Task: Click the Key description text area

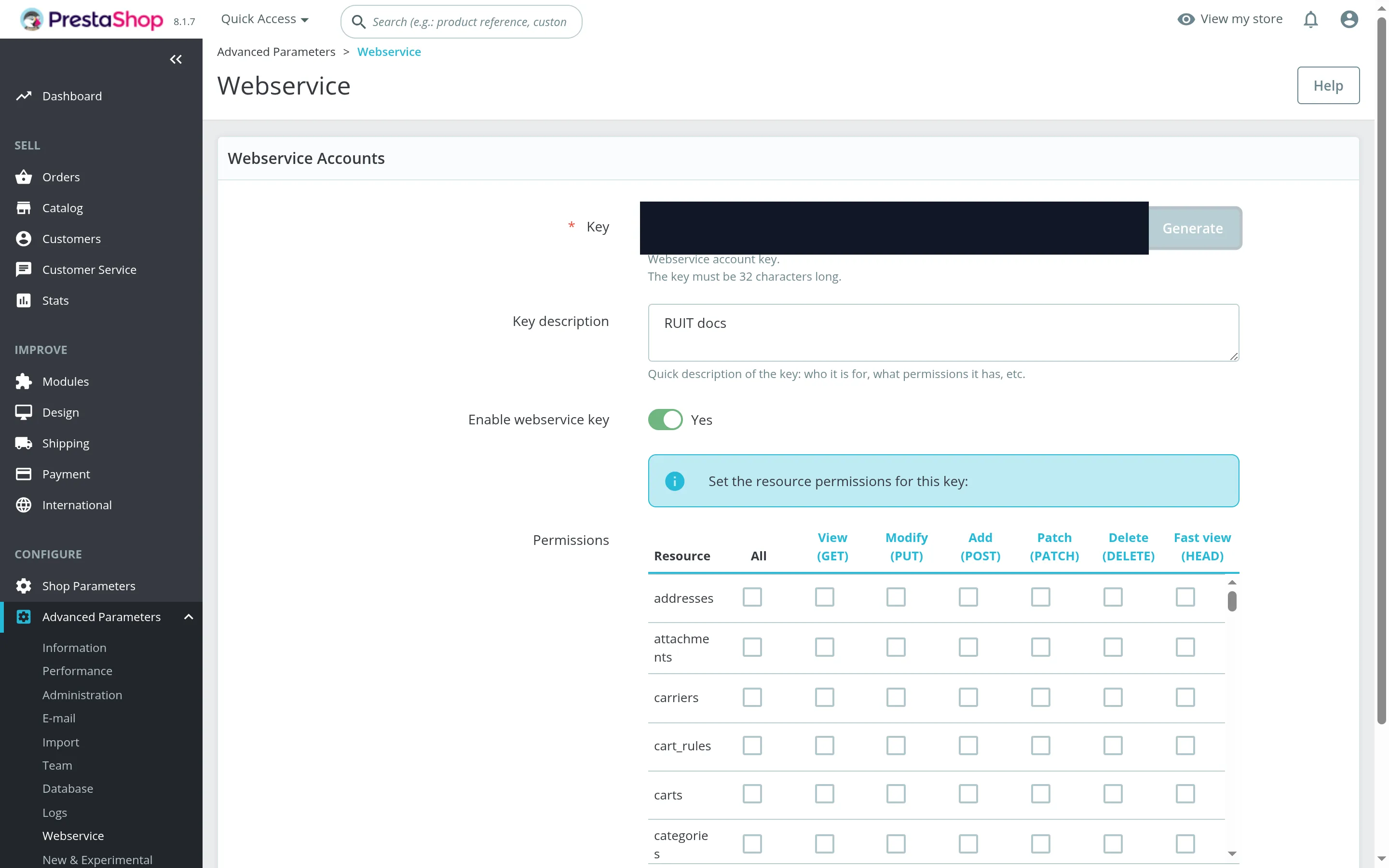Action: (x=943, y=333)
